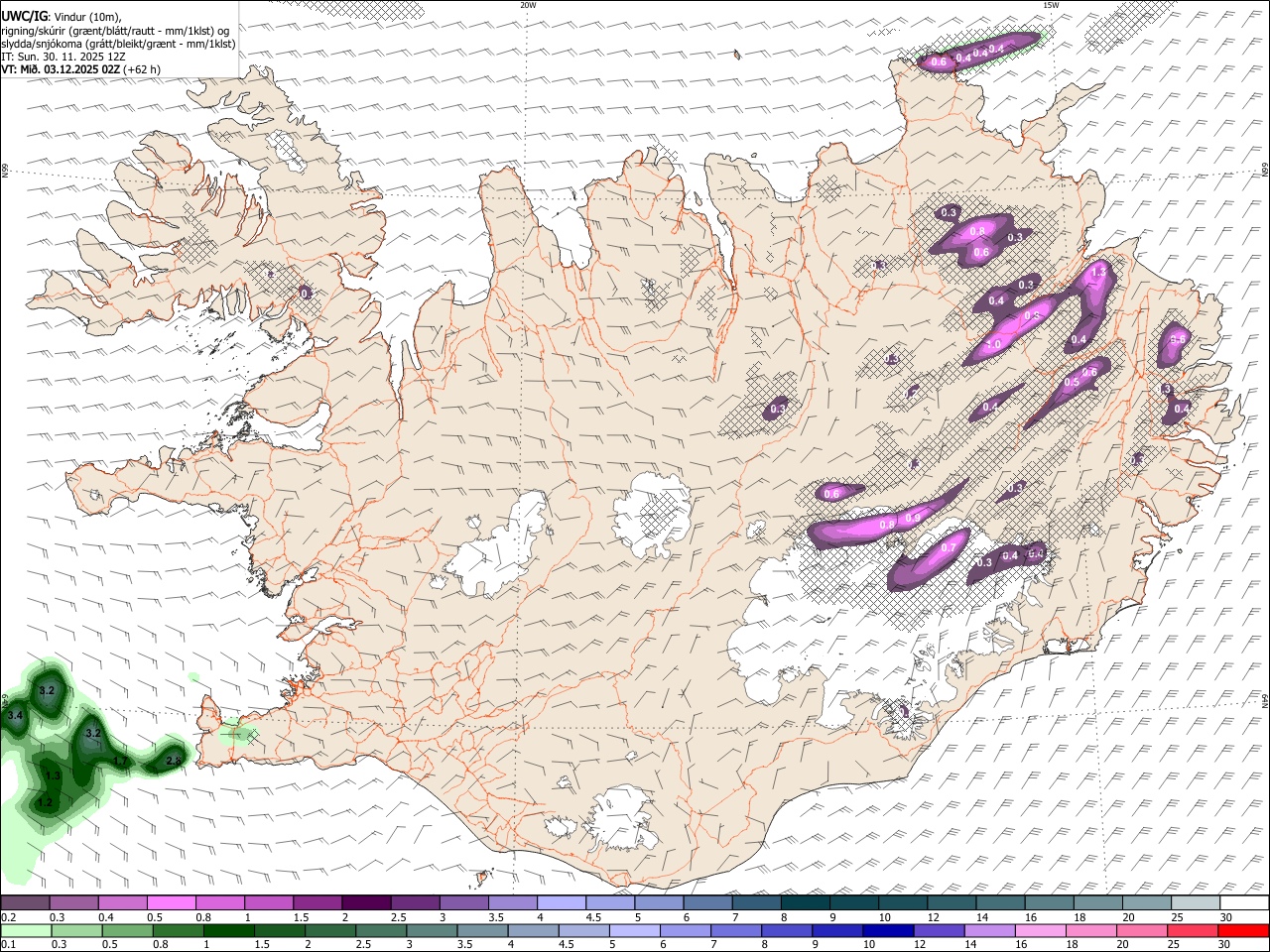Click the 1.2 rain value in green cell
Viewport: 1270px width, 952px height.
[x=45, y=801]
